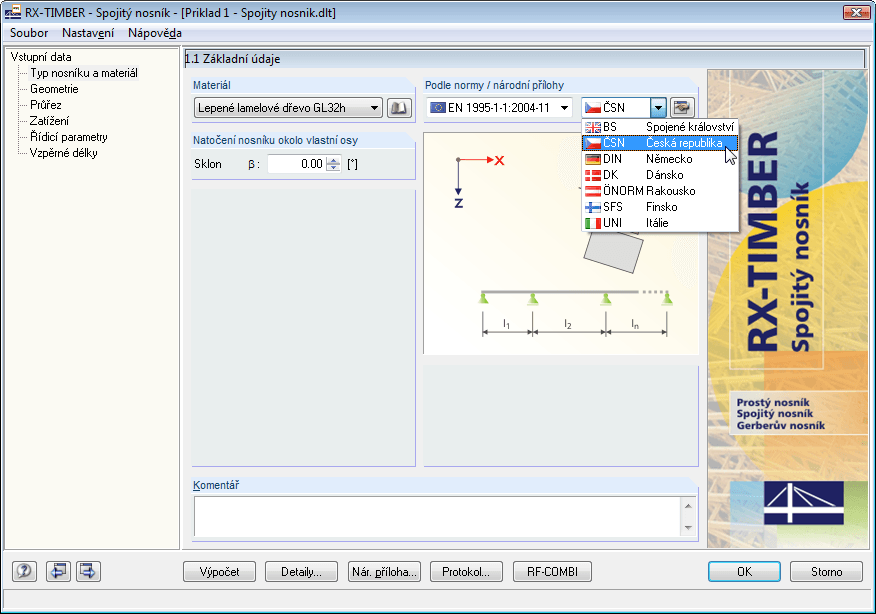
Task: Open Geometrie in the navigation tree
Action: click(54, 89)
